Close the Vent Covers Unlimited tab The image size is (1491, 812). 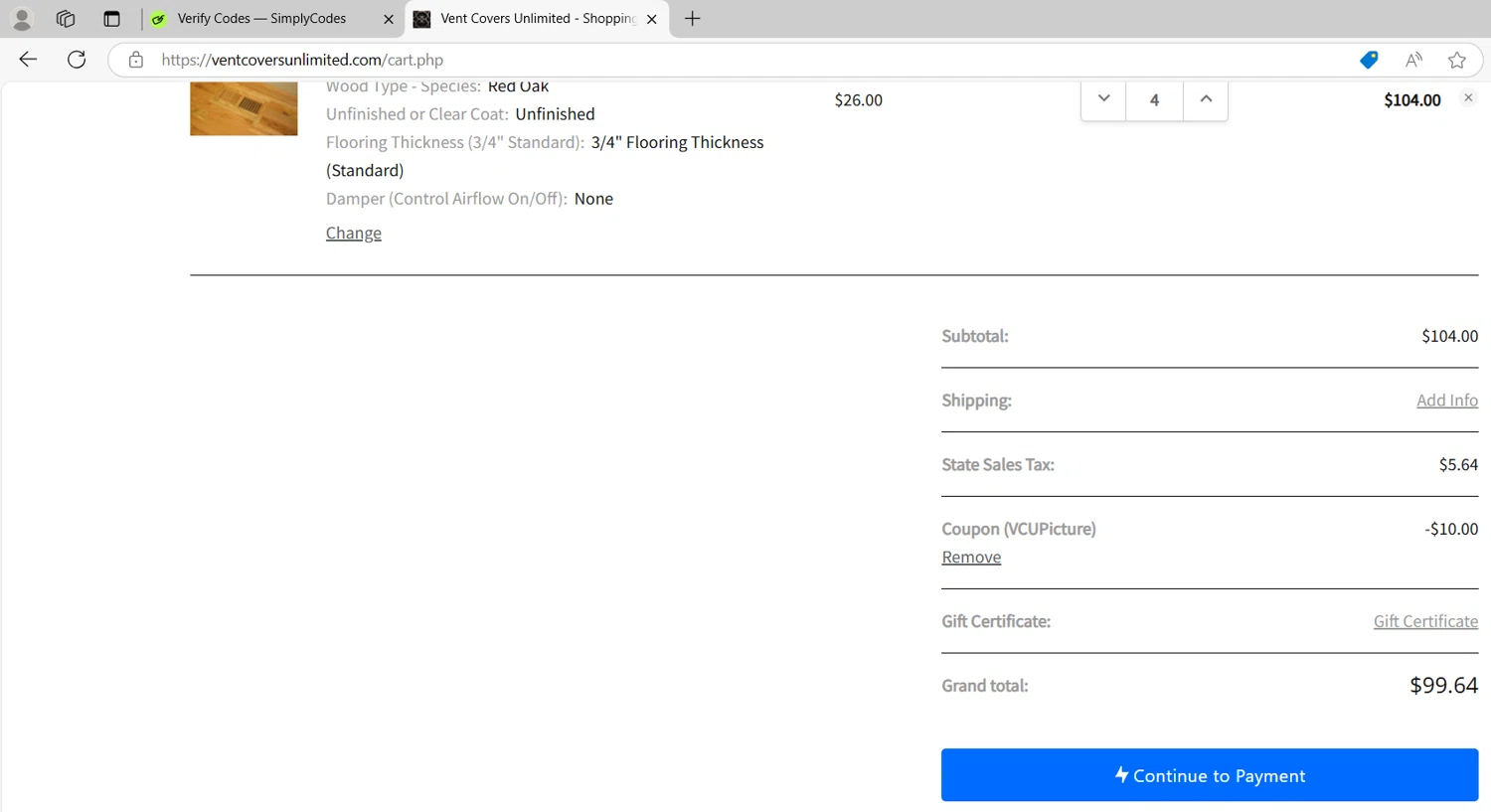click(652, 19)
